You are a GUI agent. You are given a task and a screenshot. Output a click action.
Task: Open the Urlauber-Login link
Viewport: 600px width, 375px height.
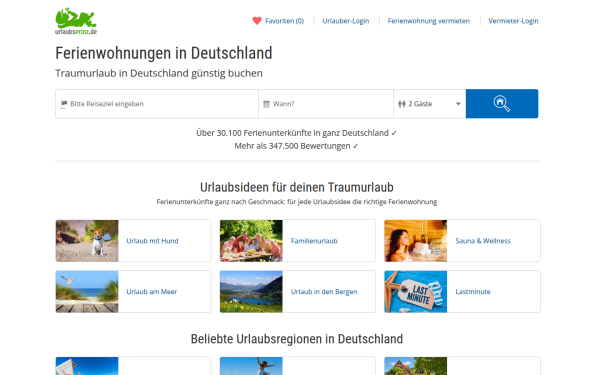[346, 21]
